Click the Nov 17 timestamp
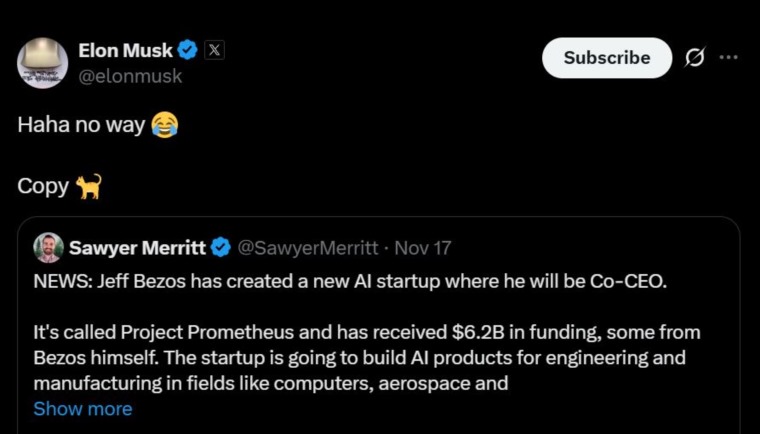Screen dimensions: 760x434 tap(423, 248)
